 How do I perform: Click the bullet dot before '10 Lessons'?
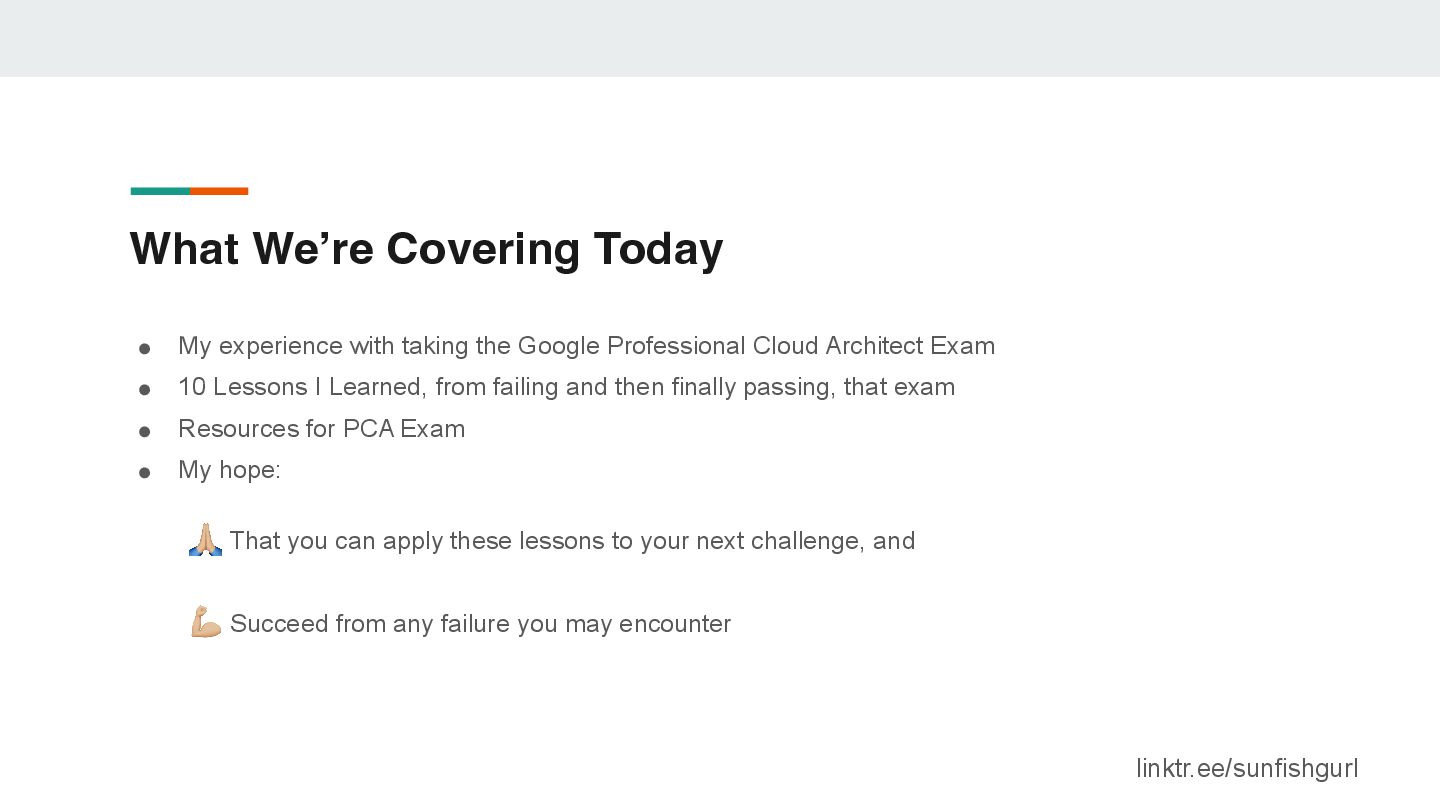coord(144,390)
